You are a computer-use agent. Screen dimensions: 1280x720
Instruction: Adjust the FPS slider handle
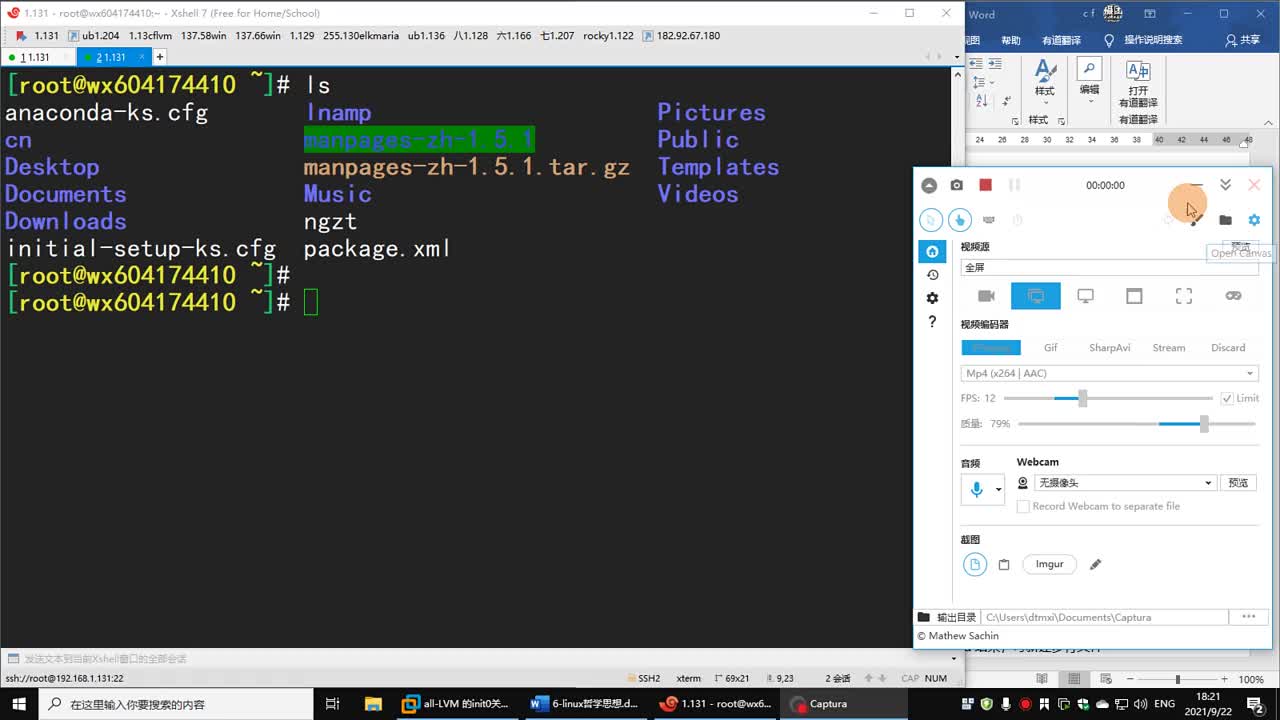point(1082,398)
